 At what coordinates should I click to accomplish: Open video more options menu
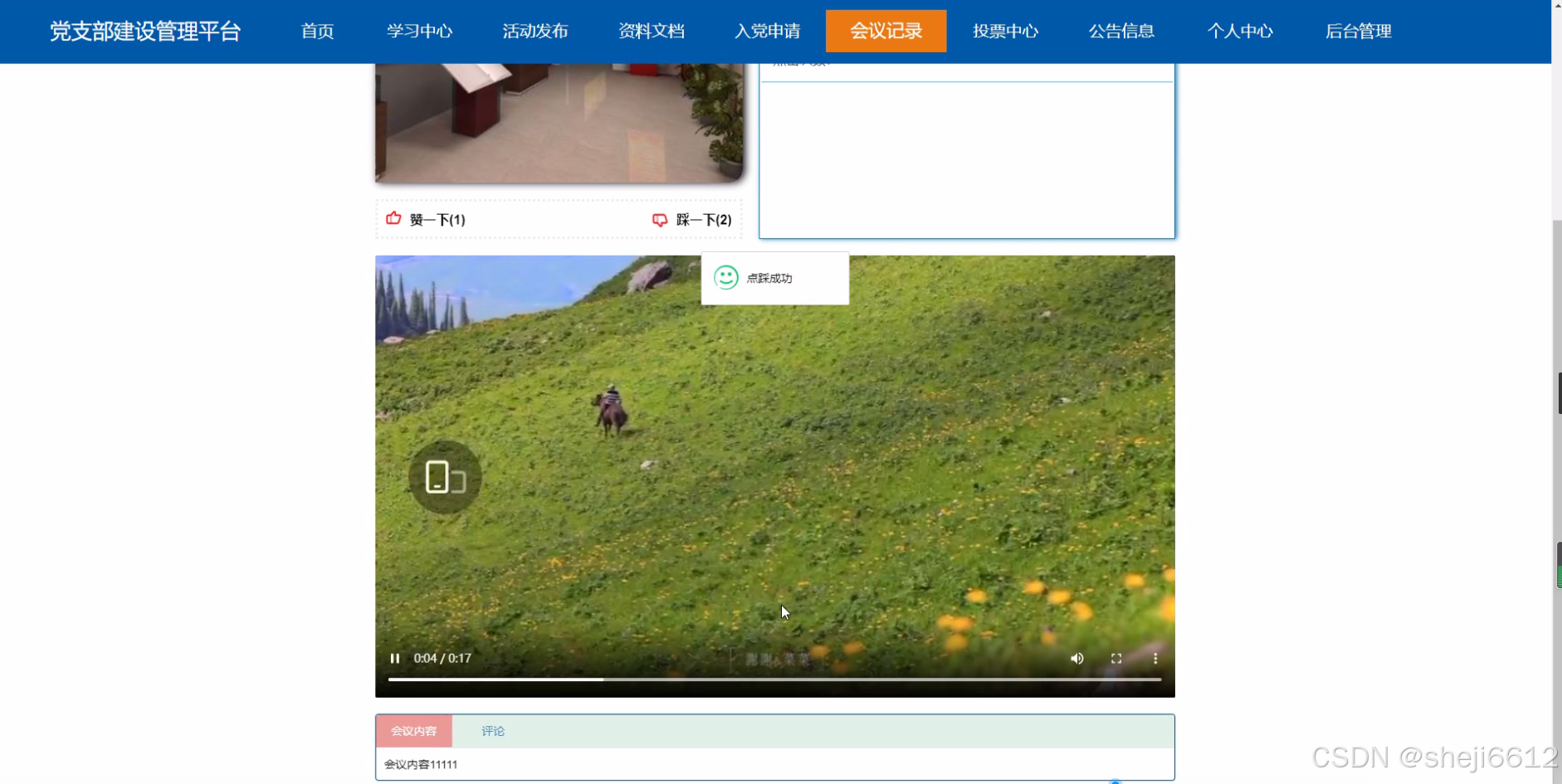pyautogui.click(x=1155, y=658)
